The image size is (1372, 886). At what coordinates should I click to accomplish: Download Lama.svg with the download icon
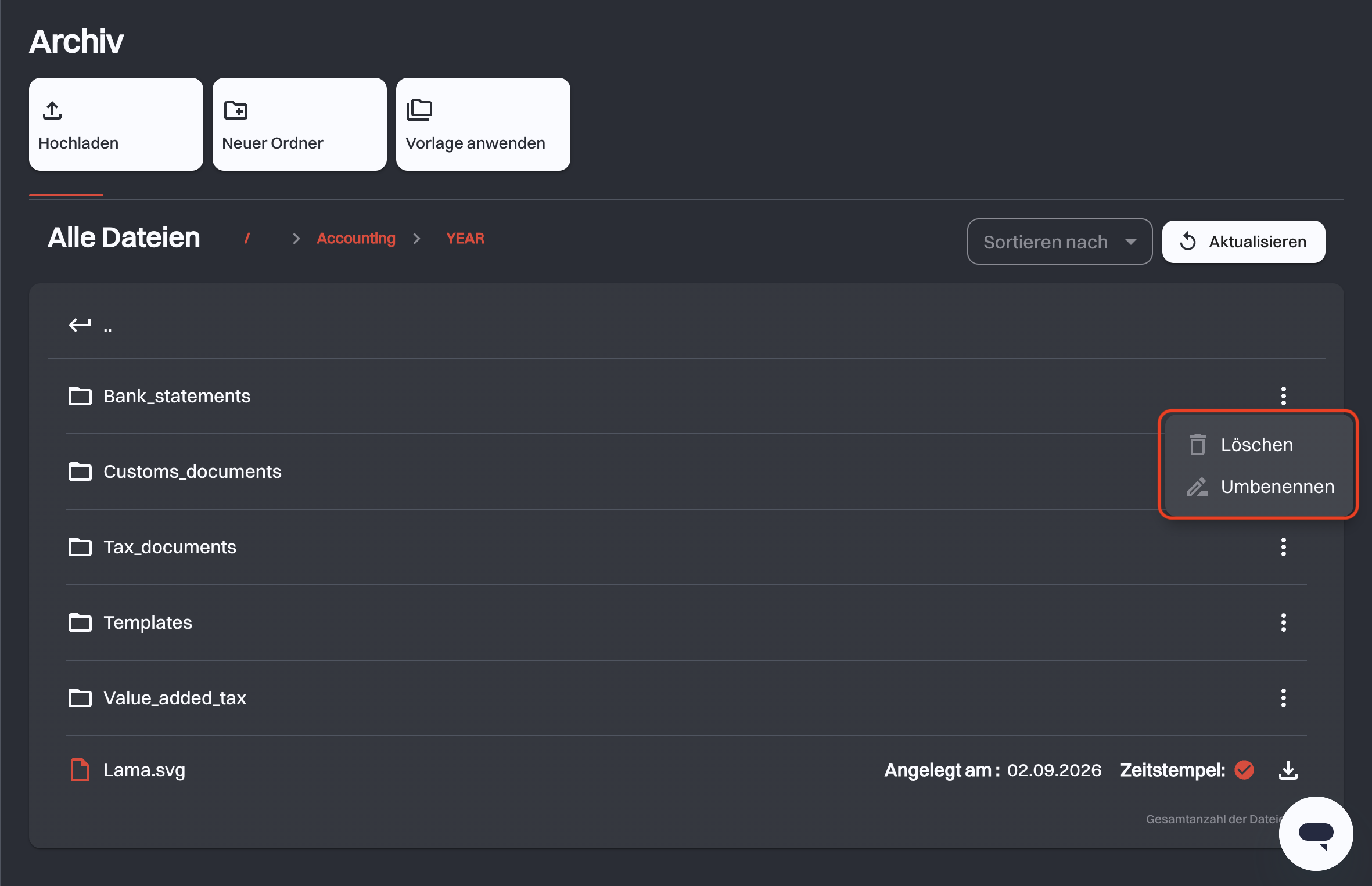tap(1288, 770)
